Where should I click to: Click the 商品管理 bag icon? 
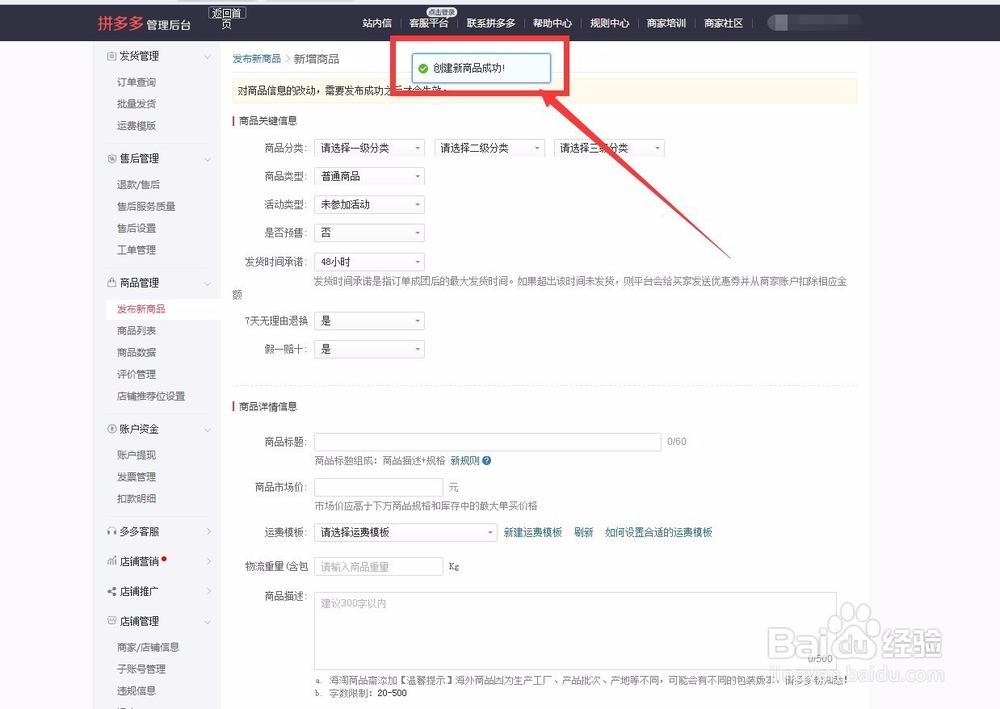coord(112,282)
